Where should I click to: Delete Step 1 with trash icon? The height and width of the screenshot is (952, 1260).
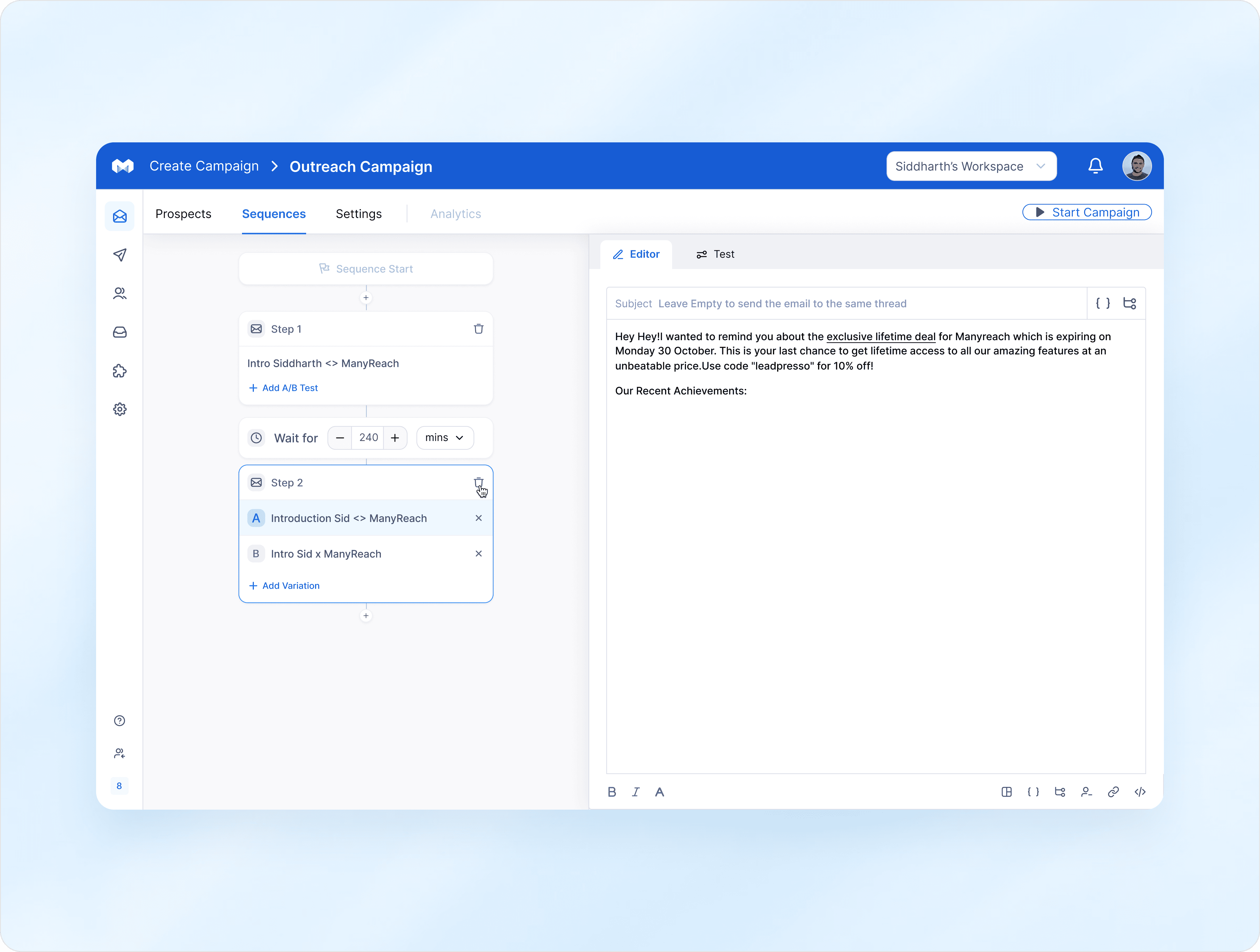pyautogui.click(x=478, y=329)
